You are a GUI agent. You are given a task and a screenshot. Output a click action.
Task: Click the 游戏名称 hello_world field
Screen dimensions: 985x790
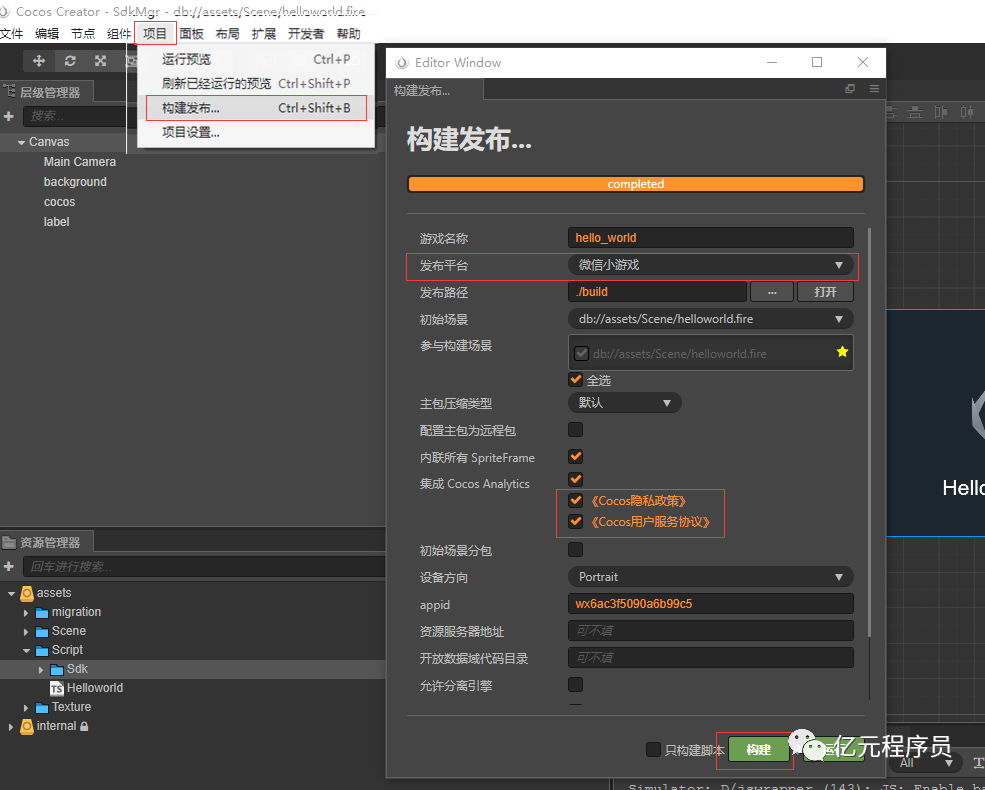[x=710, y=238]
